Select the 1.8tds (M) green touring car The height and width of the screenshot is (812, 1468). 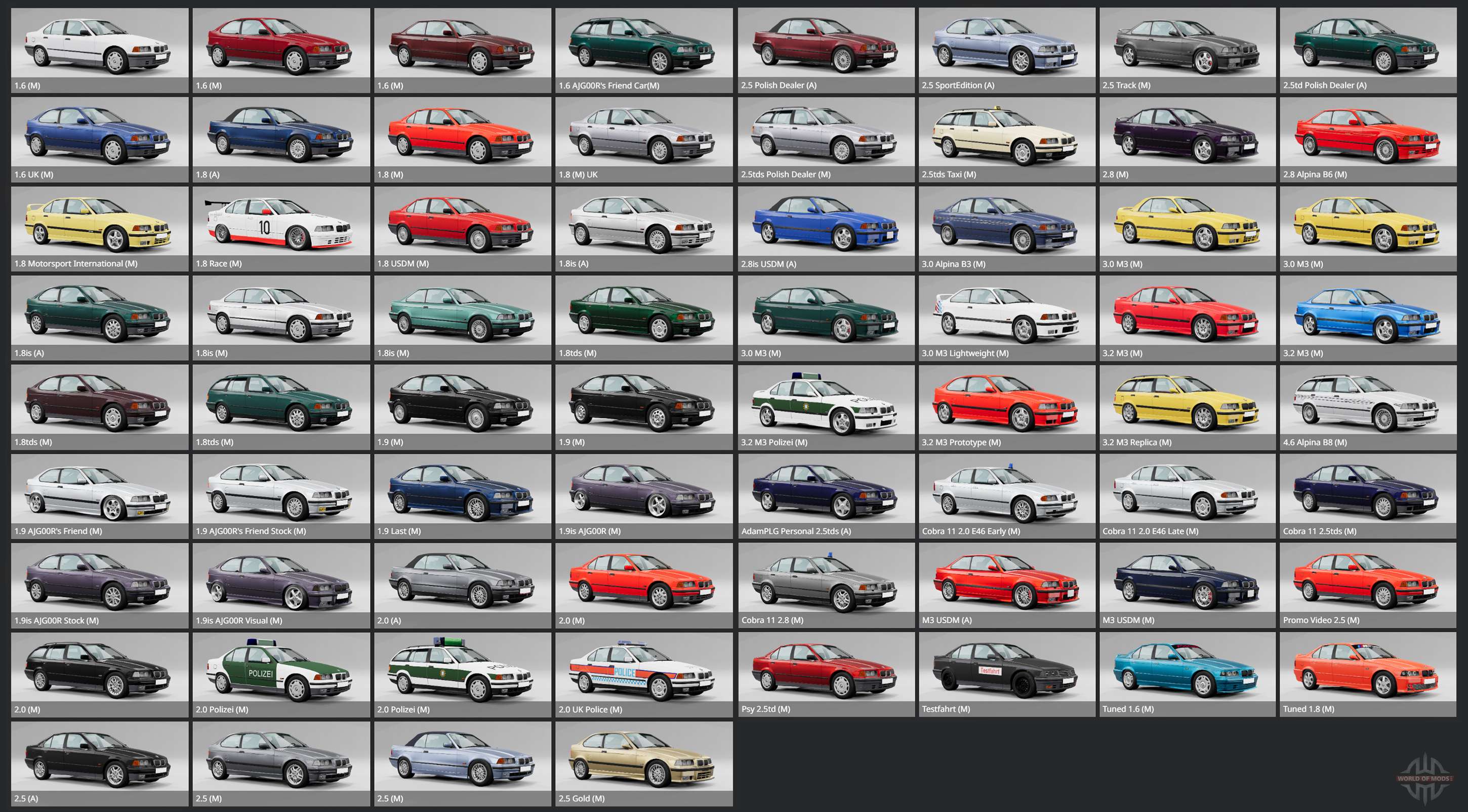[281, 407]
